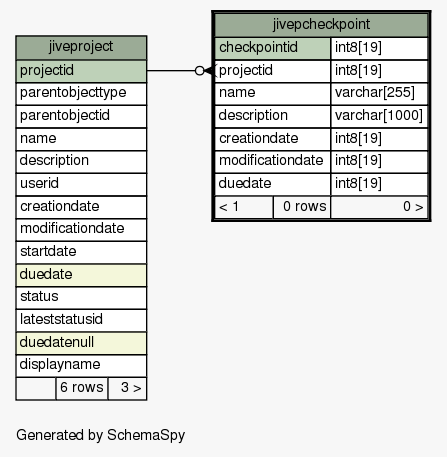Click the '0 >' children count cell
Image resolution: width=447 pixels, height=457 pixels.
point(379,207)
